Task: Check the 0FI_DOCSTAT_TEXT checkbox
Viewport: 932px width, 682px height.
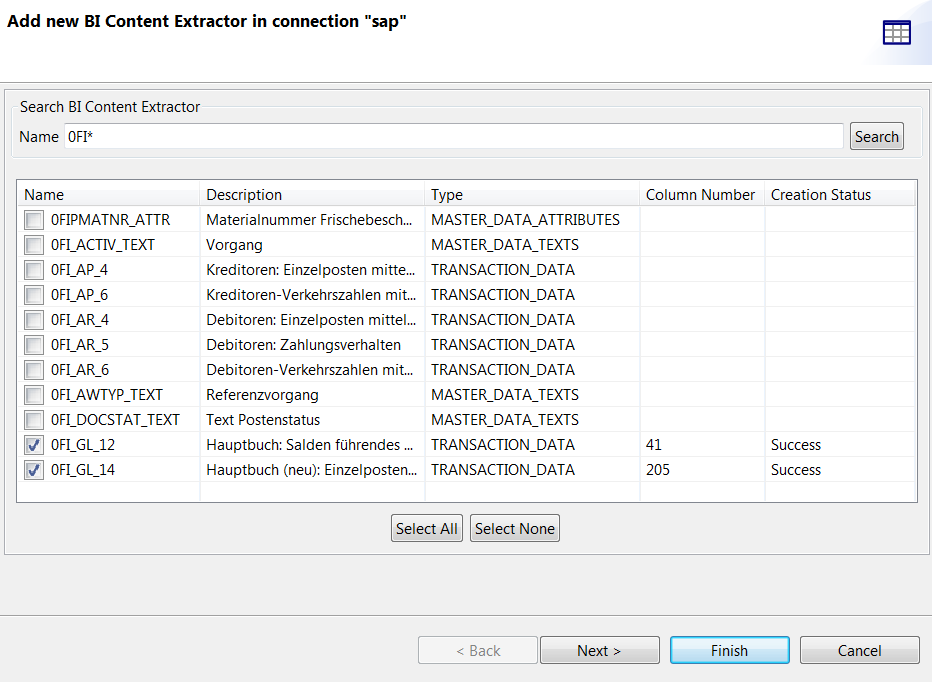Action: (x=33, y=419)
